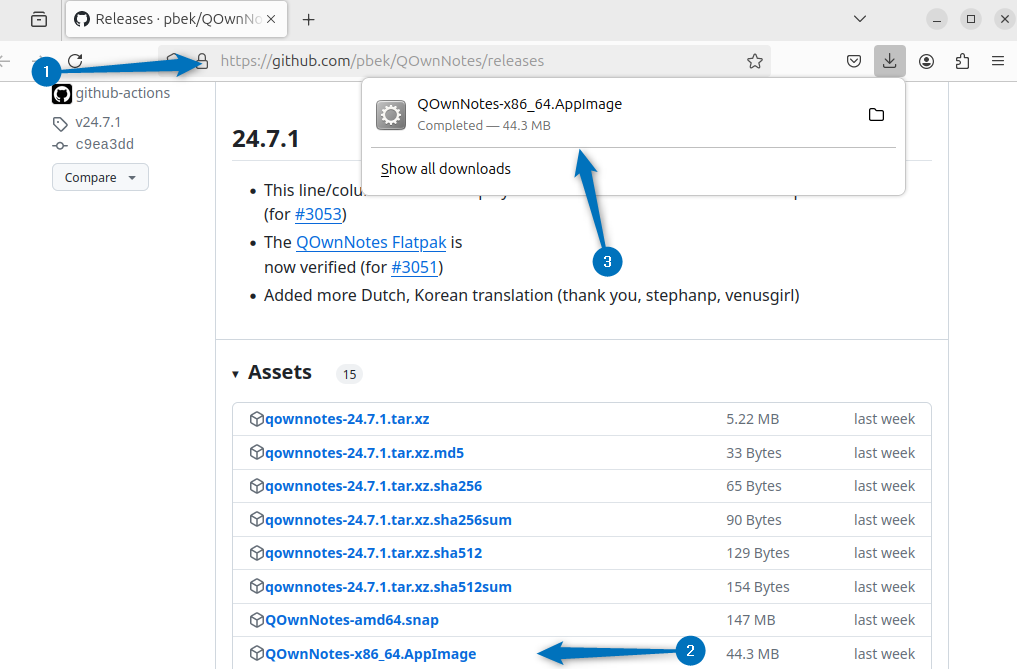1017x669 pixels.
Task: Open the Firefox account icon
Action: click(x=926, y=60)
